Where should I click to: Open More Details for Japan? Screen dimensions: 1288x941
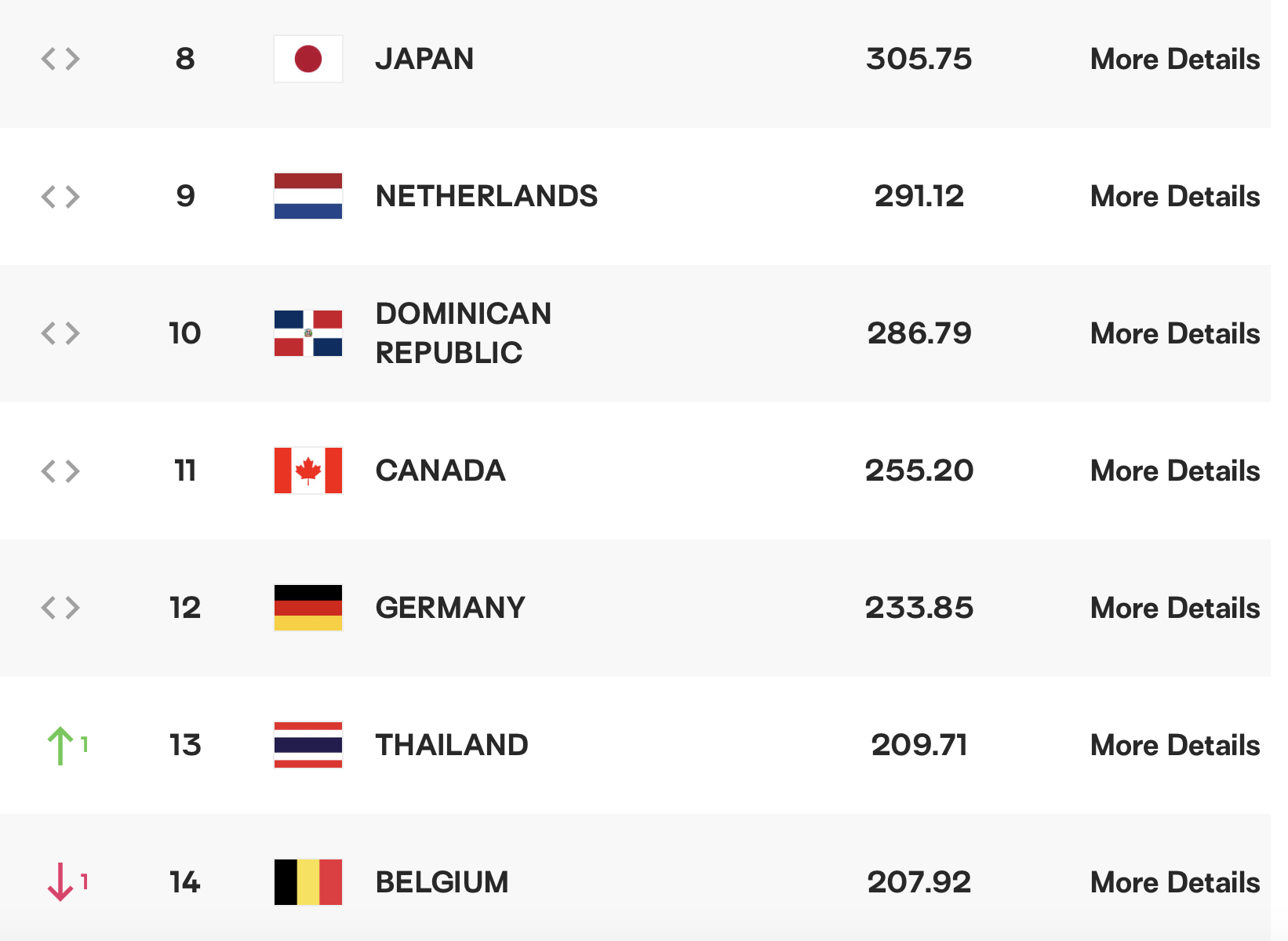tap(1175, 60)
